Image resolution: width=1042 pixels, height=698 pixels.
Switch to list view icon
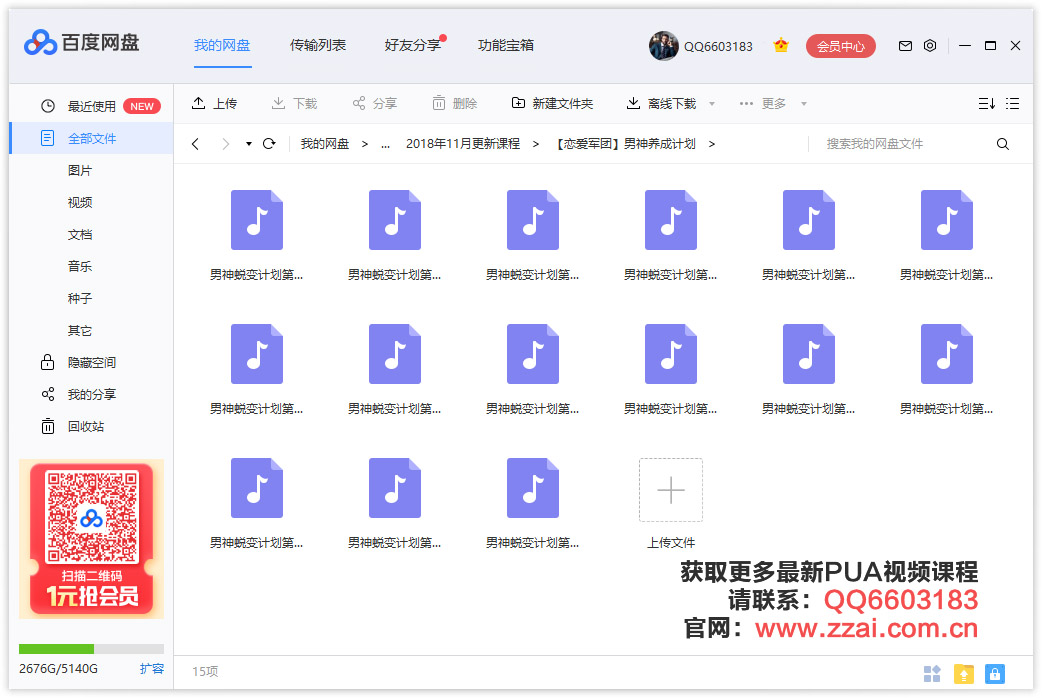pos(1012,104)
